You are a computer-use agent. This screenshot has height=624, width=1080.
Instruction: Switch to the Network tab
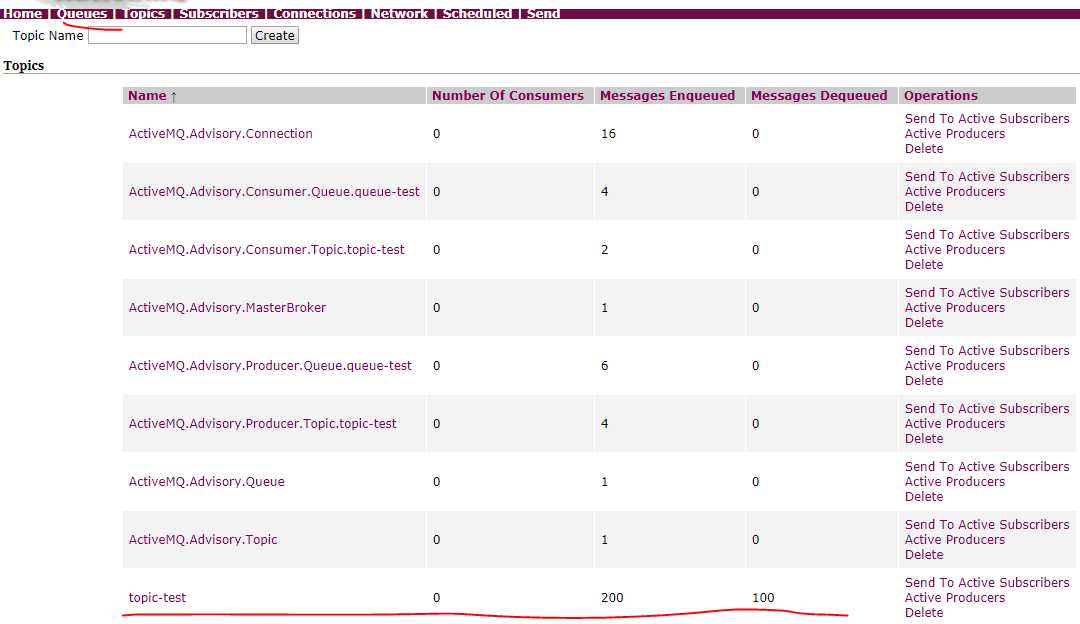[x=399, y=13]
